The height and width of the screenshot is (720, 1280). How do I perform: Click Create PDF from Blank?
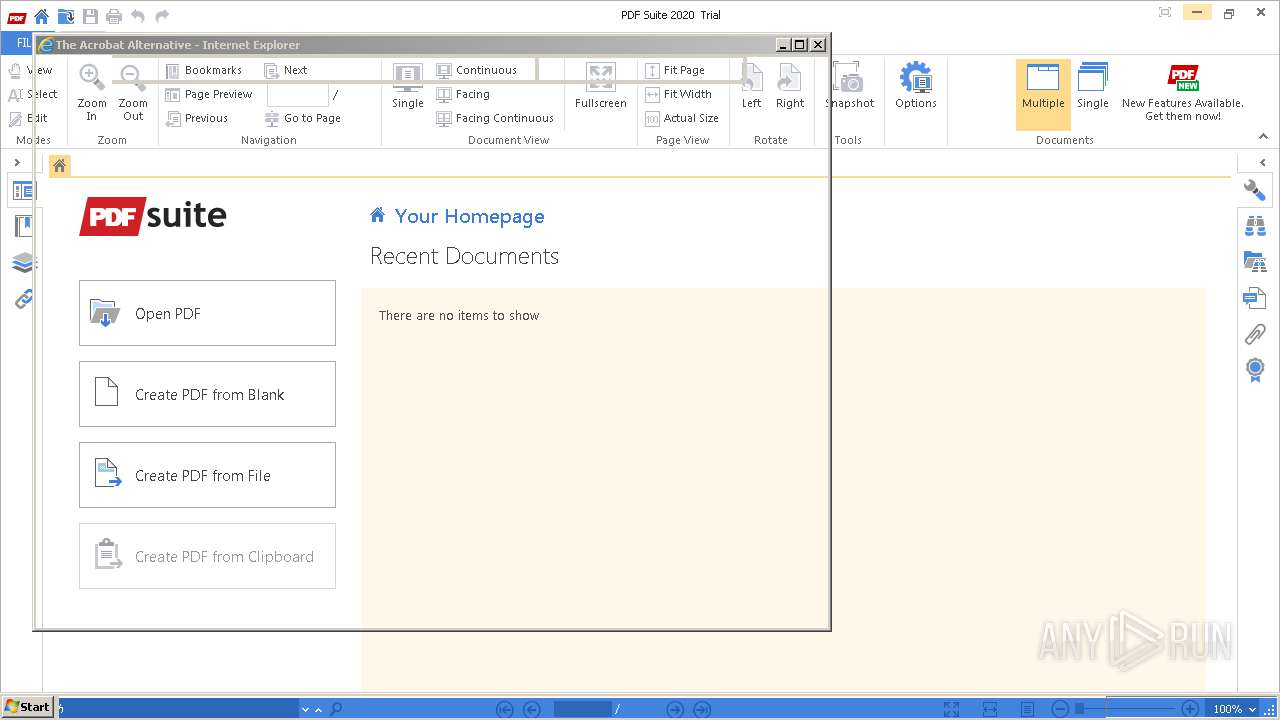click(207, 394)
